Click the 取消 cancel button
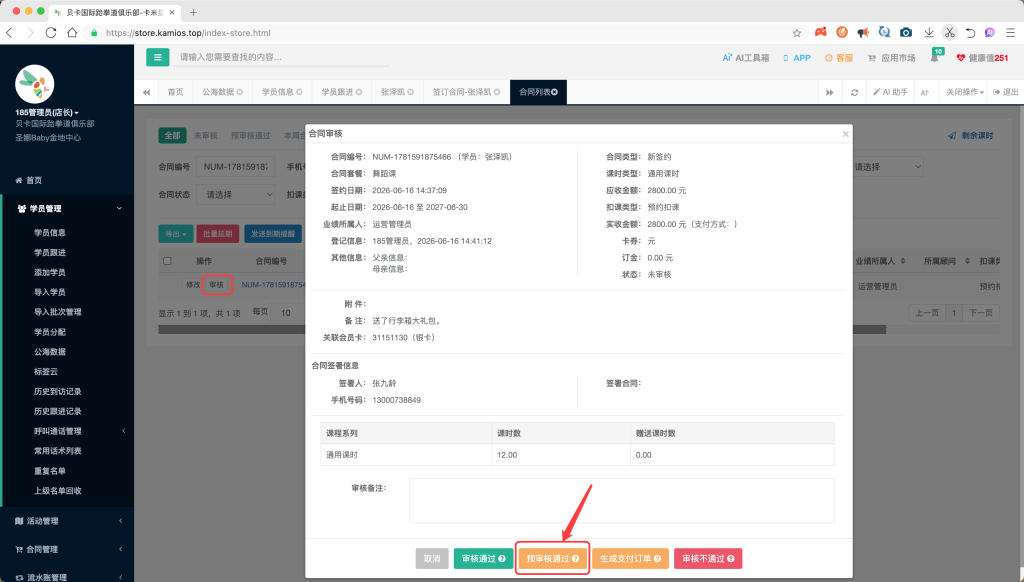The image size is (1024, 582). click(432, 558)
